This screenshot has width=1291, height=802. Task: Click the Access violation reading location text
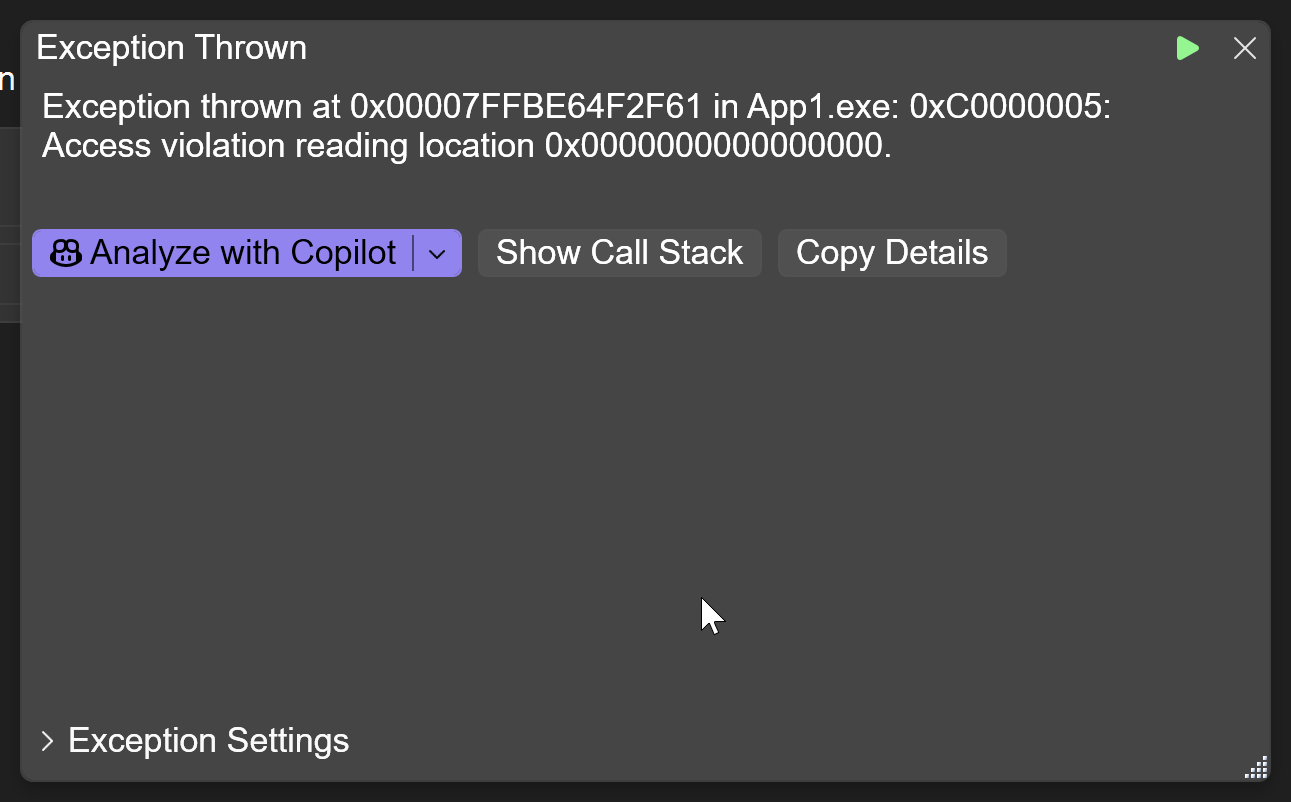click(x=288, y=147)
